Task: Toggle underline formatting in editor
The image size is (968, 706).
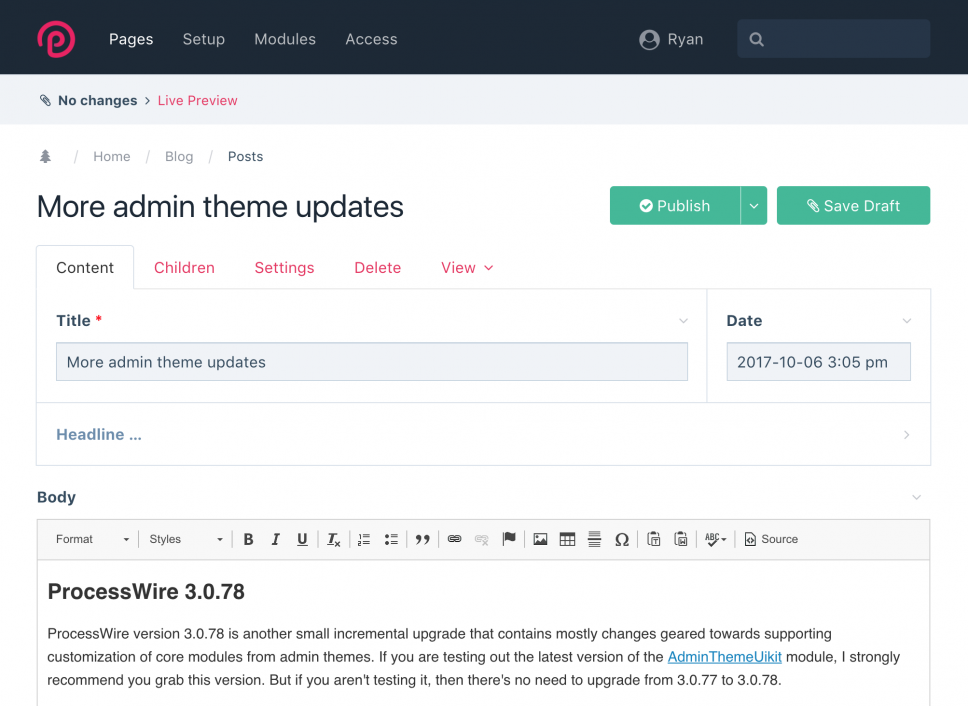Action: [302, 539]
